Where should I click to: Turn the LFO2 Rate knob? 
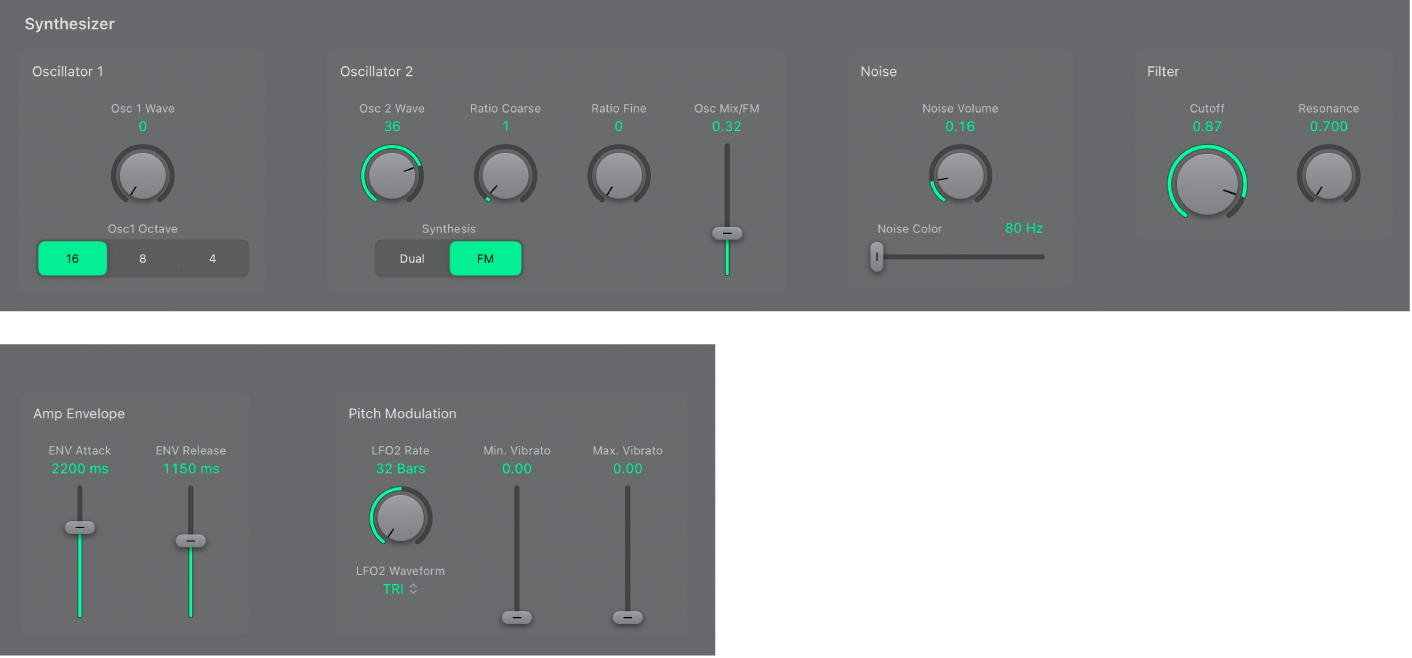pos(401,517)
